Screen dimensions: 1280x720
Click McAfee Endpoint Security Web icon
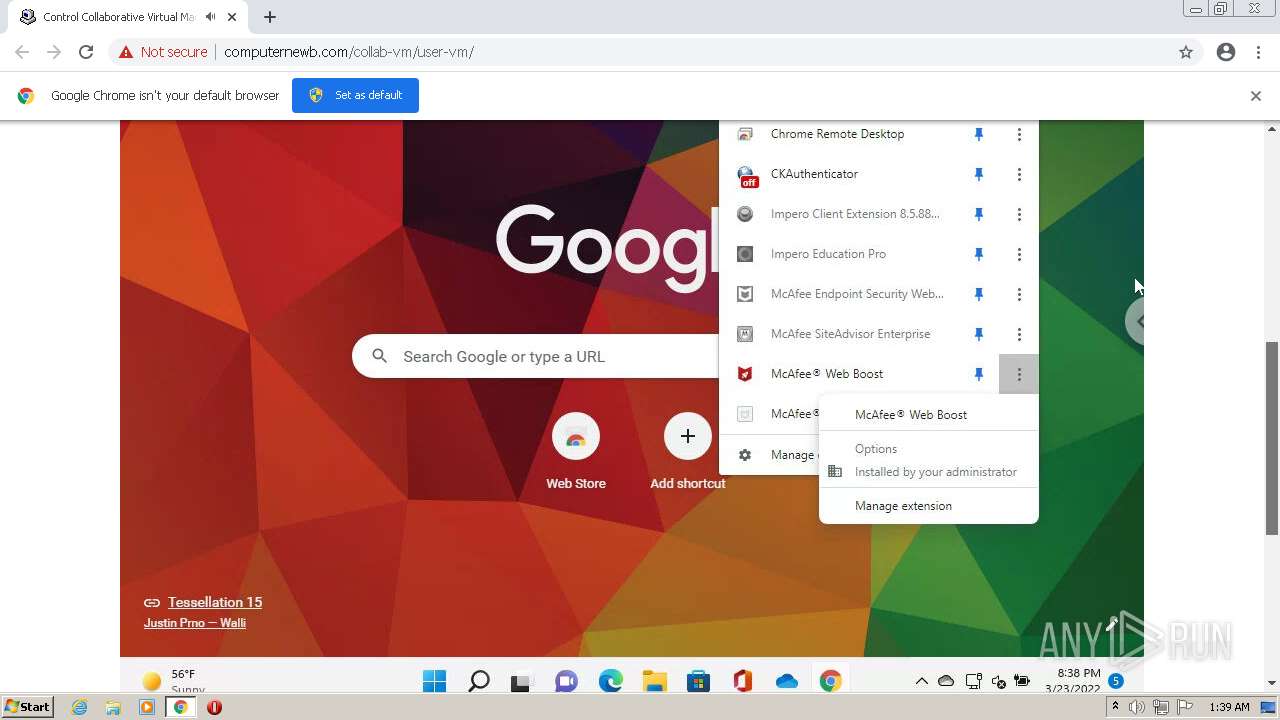pos(745,294)
